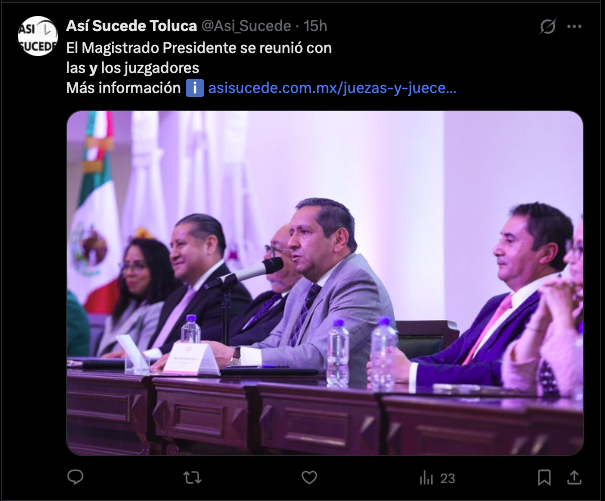Follow the asisucede.com.mx/juezas-y-juece link
The width and height of the screenshot is (605, 501).
(x=332, y=88)
